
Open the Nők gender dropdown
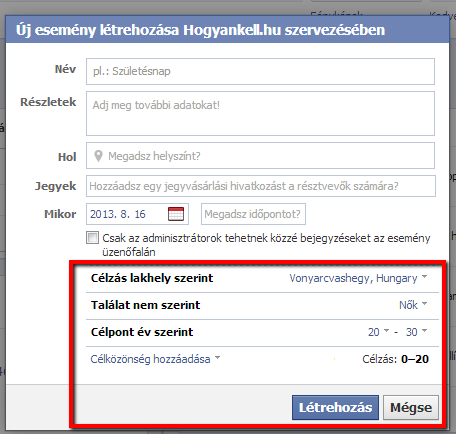[x=413, y=305]
